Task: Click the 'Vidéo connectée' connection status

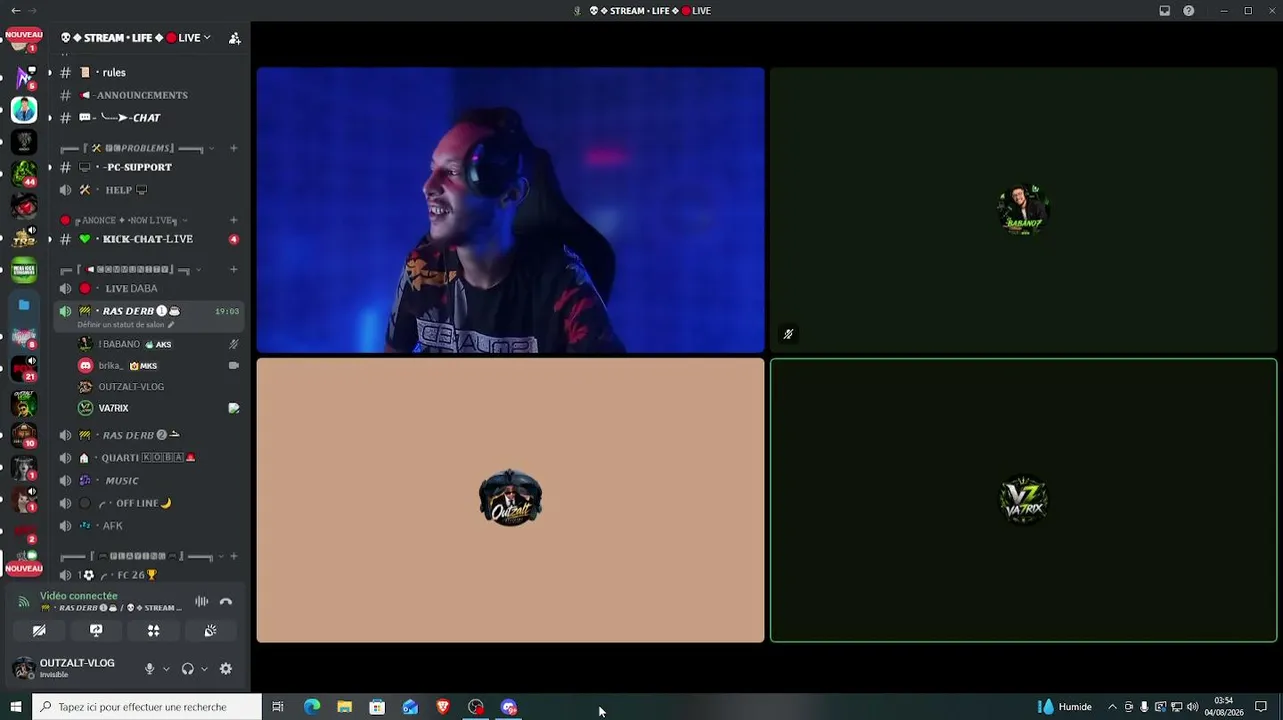Action: pos(79,596)
